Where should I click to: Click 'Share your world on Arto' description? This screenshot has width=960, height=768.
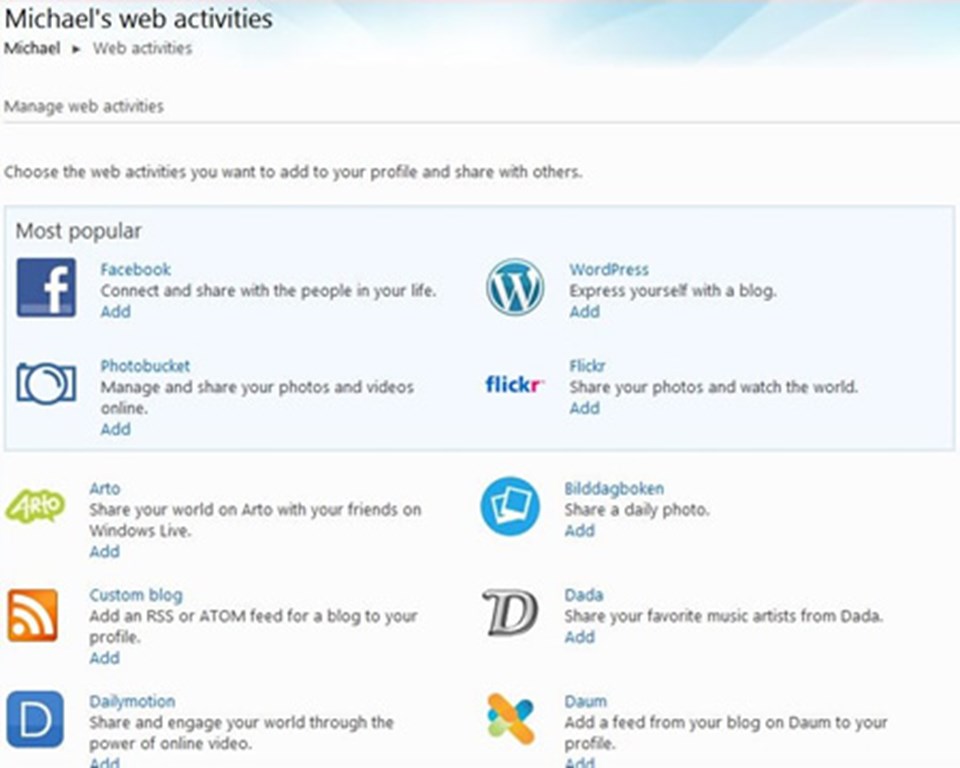255,520
